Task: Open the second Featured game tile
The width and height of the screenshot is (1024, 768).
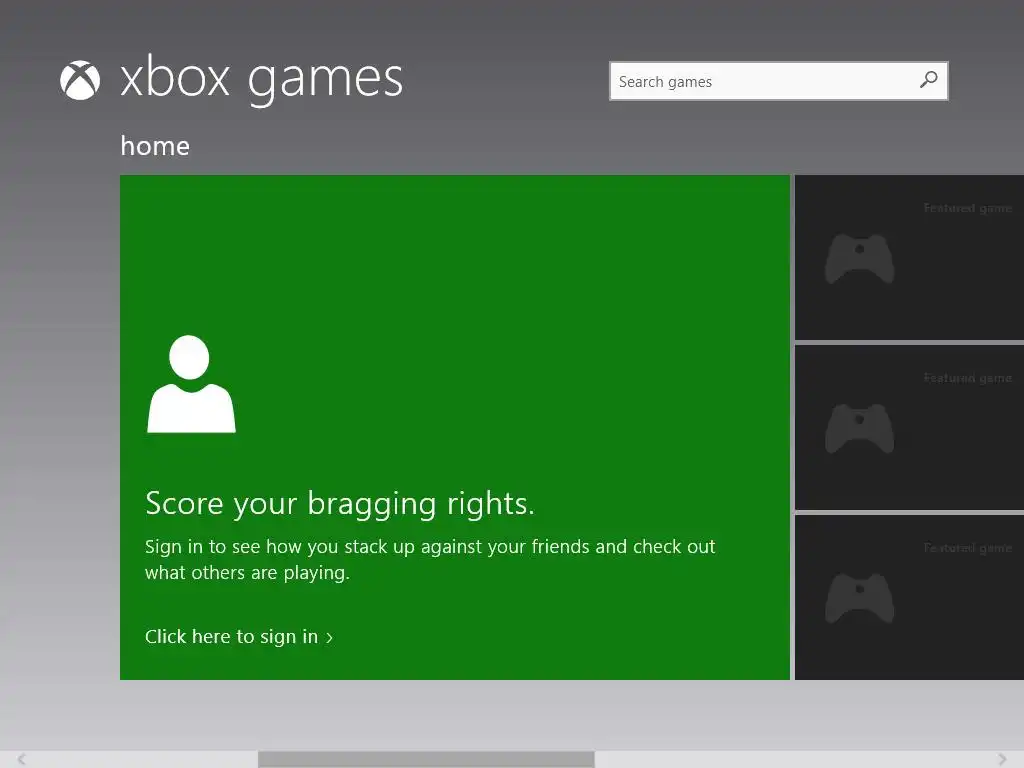Action: point(909,427)
